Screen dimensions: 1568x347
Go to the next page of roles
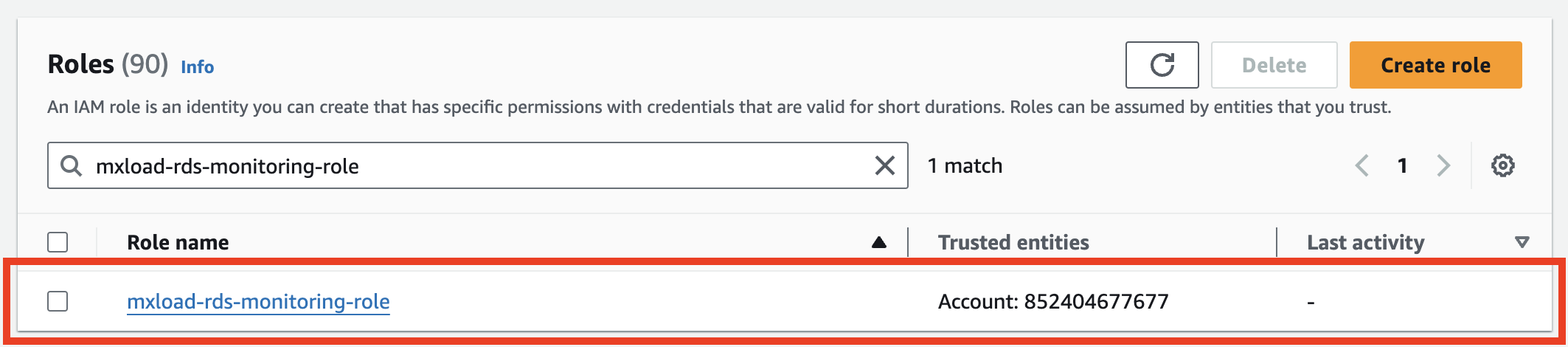(x=1443, y=165)
